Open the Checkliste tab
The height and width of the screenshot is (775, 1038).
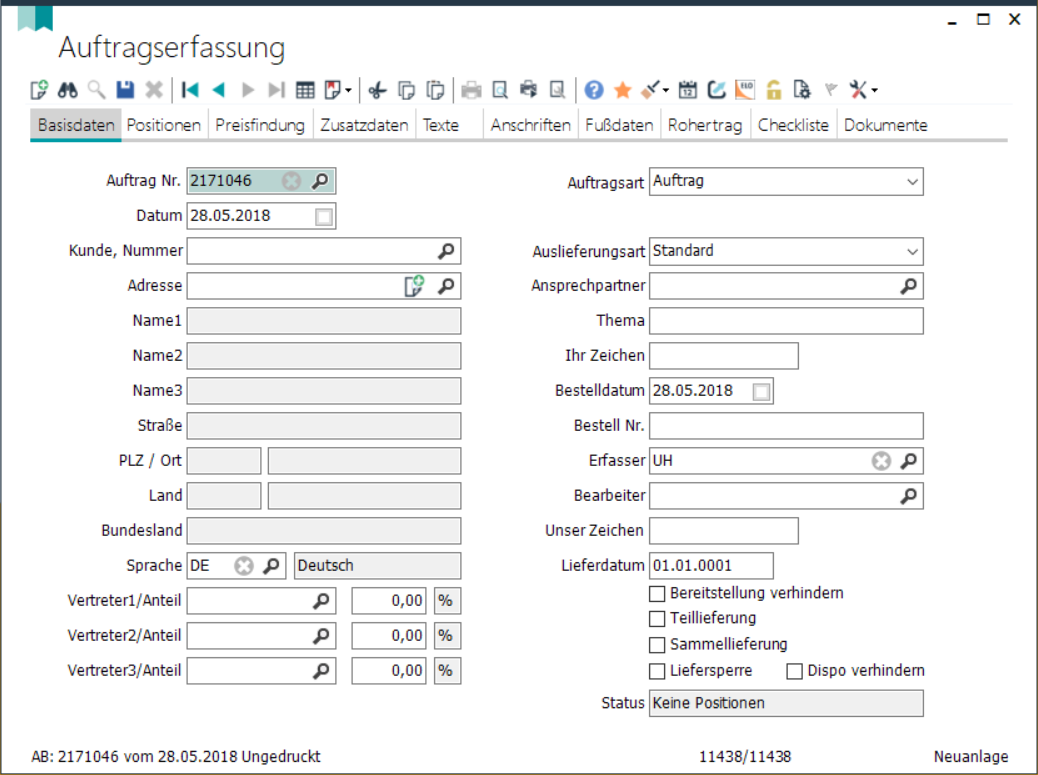point(793,125)
